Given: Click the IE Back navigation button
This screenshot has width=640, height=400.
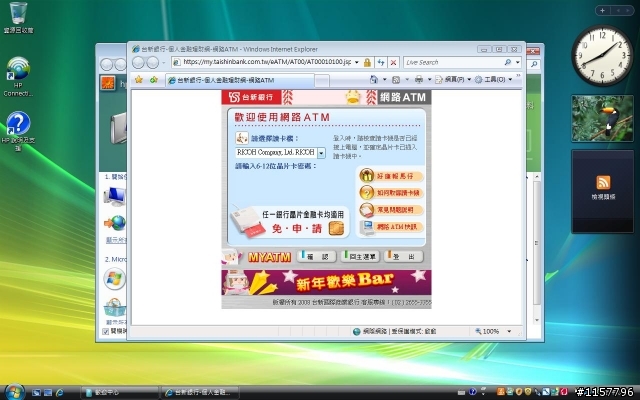Looking at the screenshot, I should coord(138,62).
